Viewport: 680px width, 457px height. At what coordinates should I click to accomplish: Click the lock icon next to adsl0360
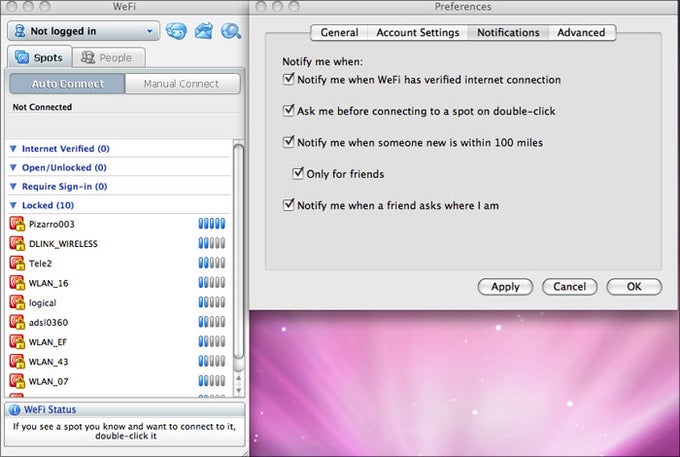tap(17, 322)
